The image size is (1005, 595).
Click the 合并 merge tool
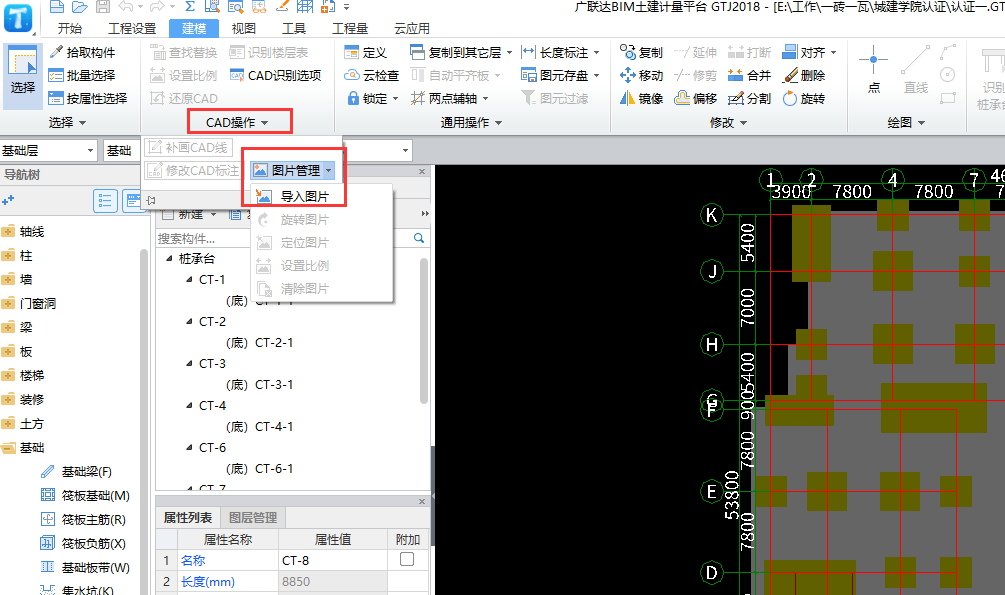tap(750, 76)
